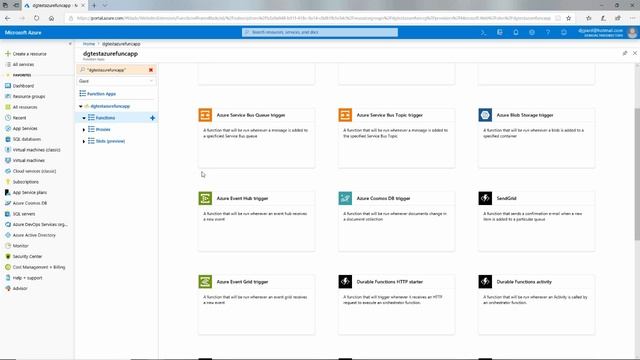Open Subscriptions in the sidebar
This screenshot has width=640, height=360.
(x=26, y=182)
